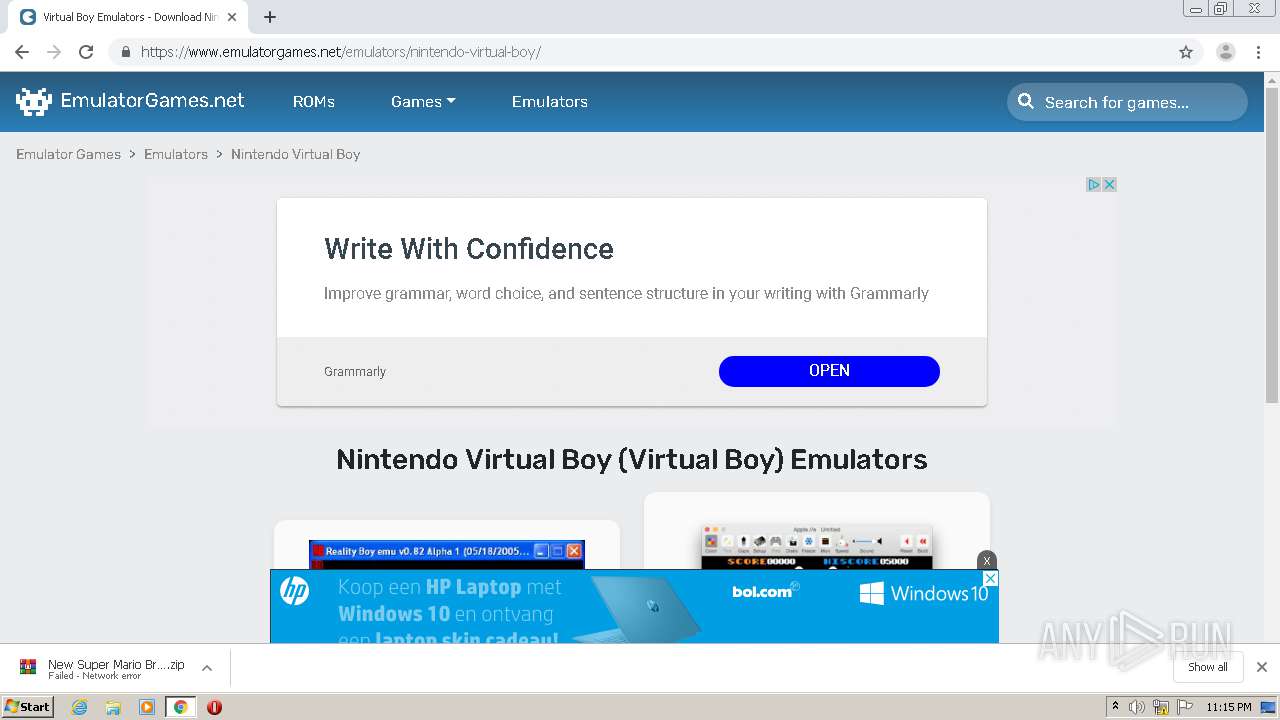Click the Windows 10 logo in banner
This screenshot has height=720, width=1280.
[924, 594]
